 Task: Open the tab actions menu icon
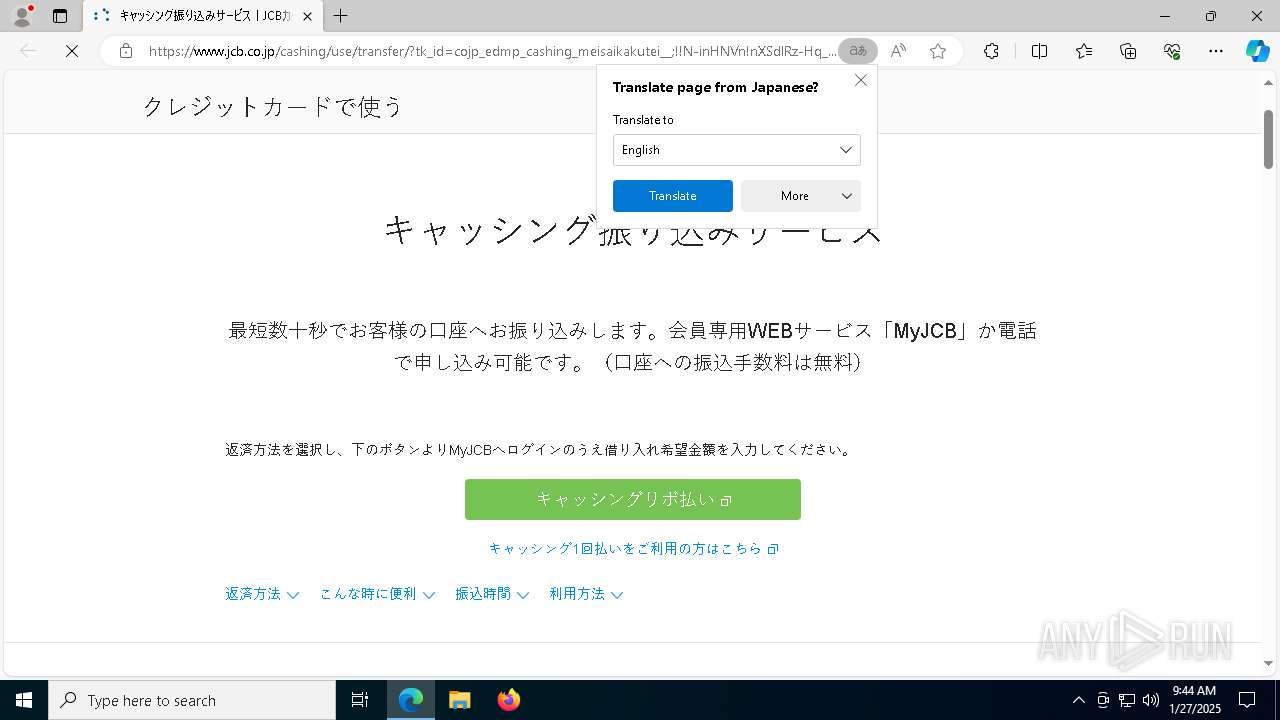60,16
